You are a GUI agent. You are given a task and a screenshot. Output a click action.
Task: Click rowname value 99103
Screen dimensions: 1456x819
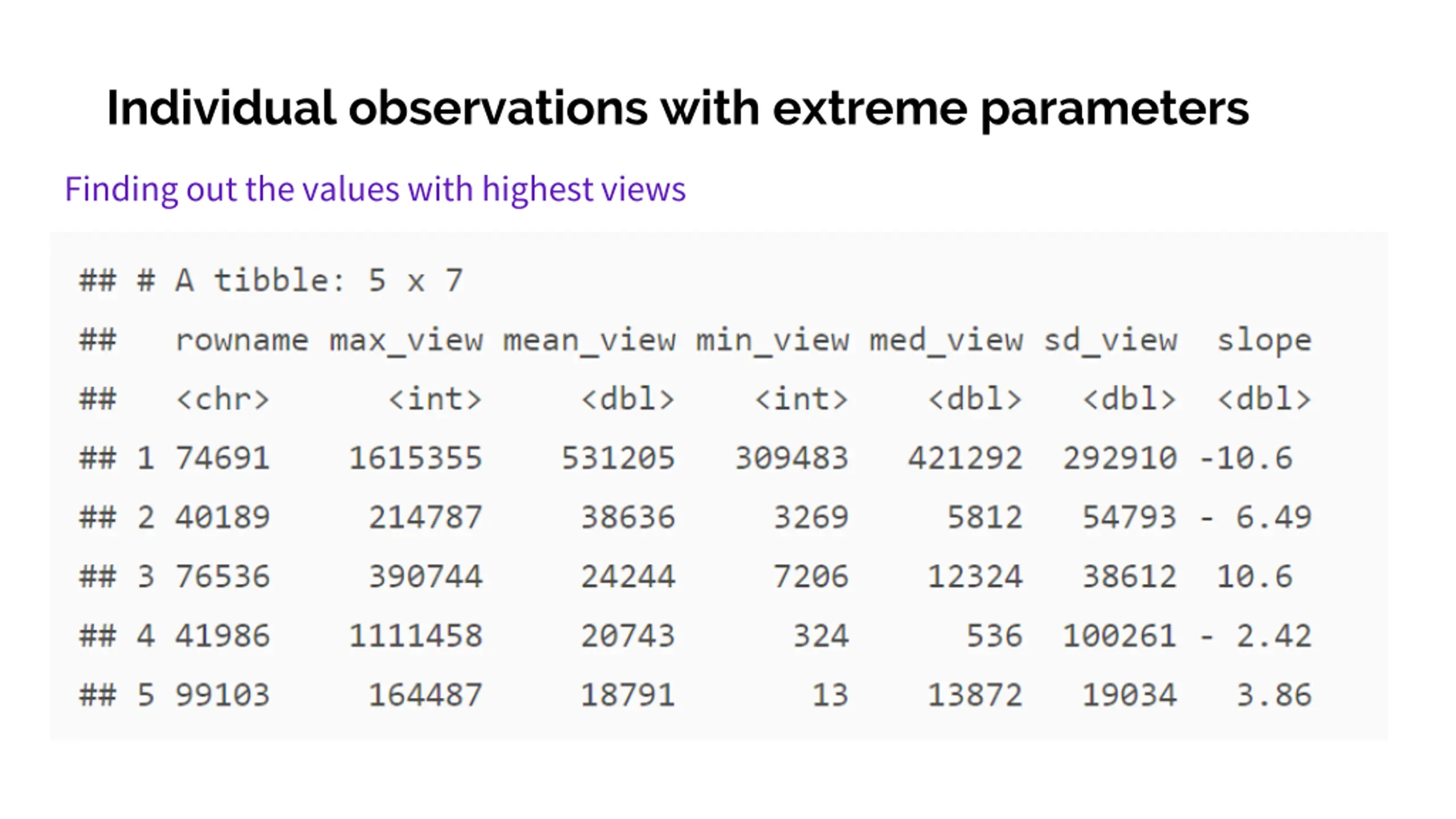click(x=222, y=695)
